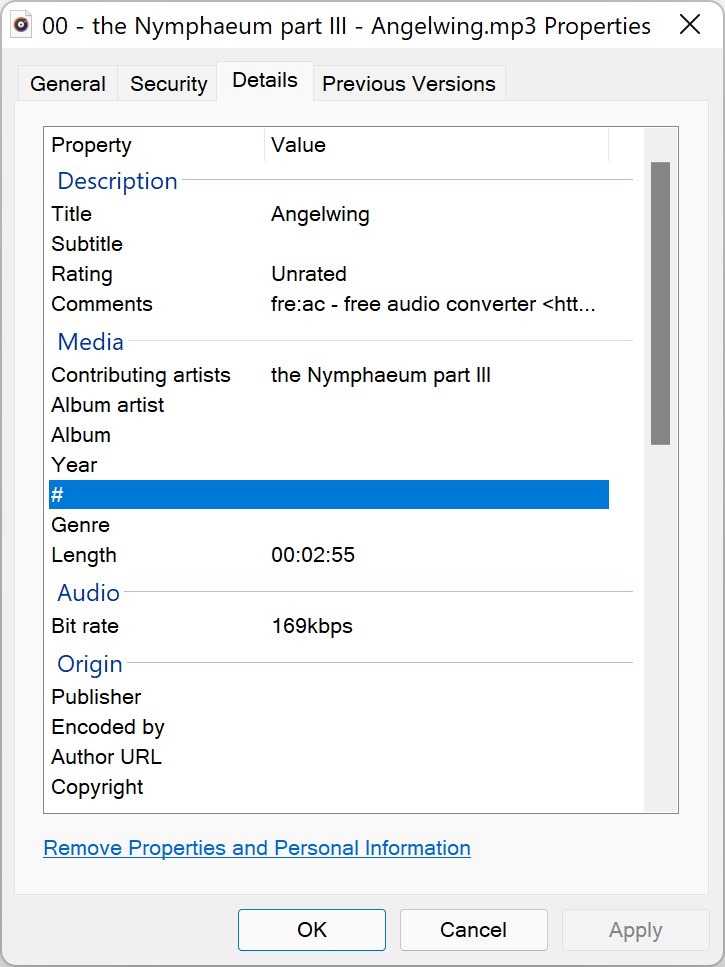Click Remove Properties and Personal Information link
Screen dimensions: 725x967
[257, 848]
